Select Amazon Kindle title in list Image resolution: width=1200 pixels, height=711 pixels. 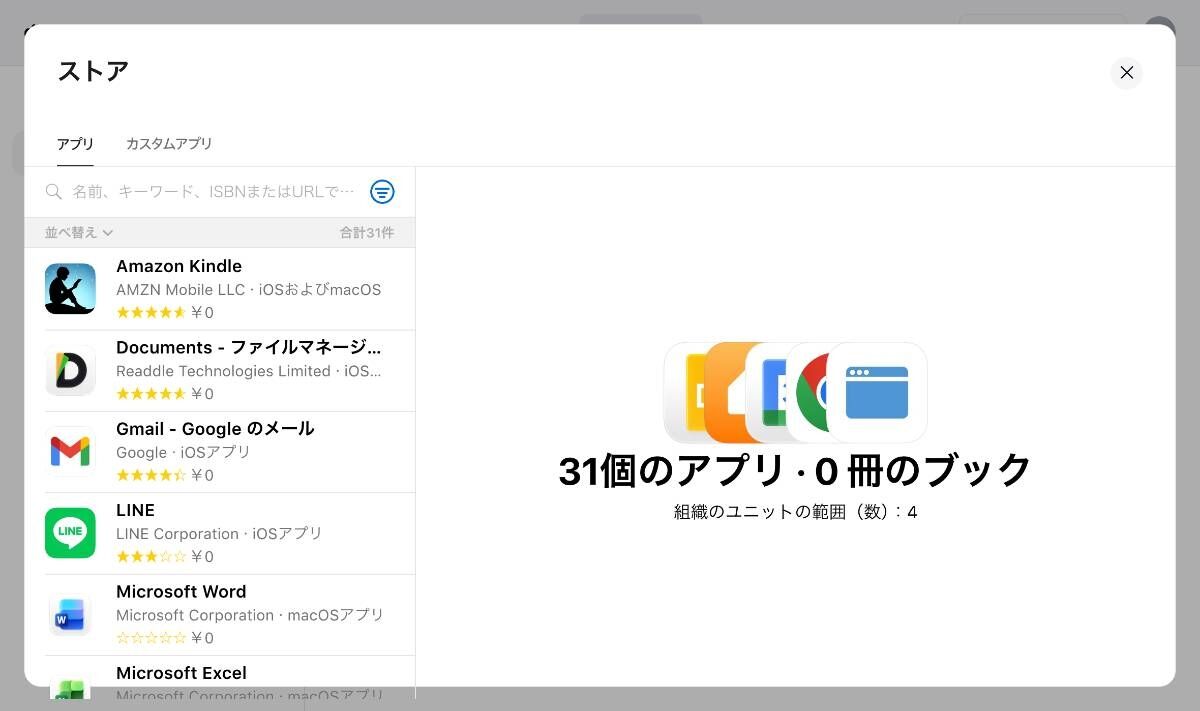pyautogui.click(x=179, y=266)
